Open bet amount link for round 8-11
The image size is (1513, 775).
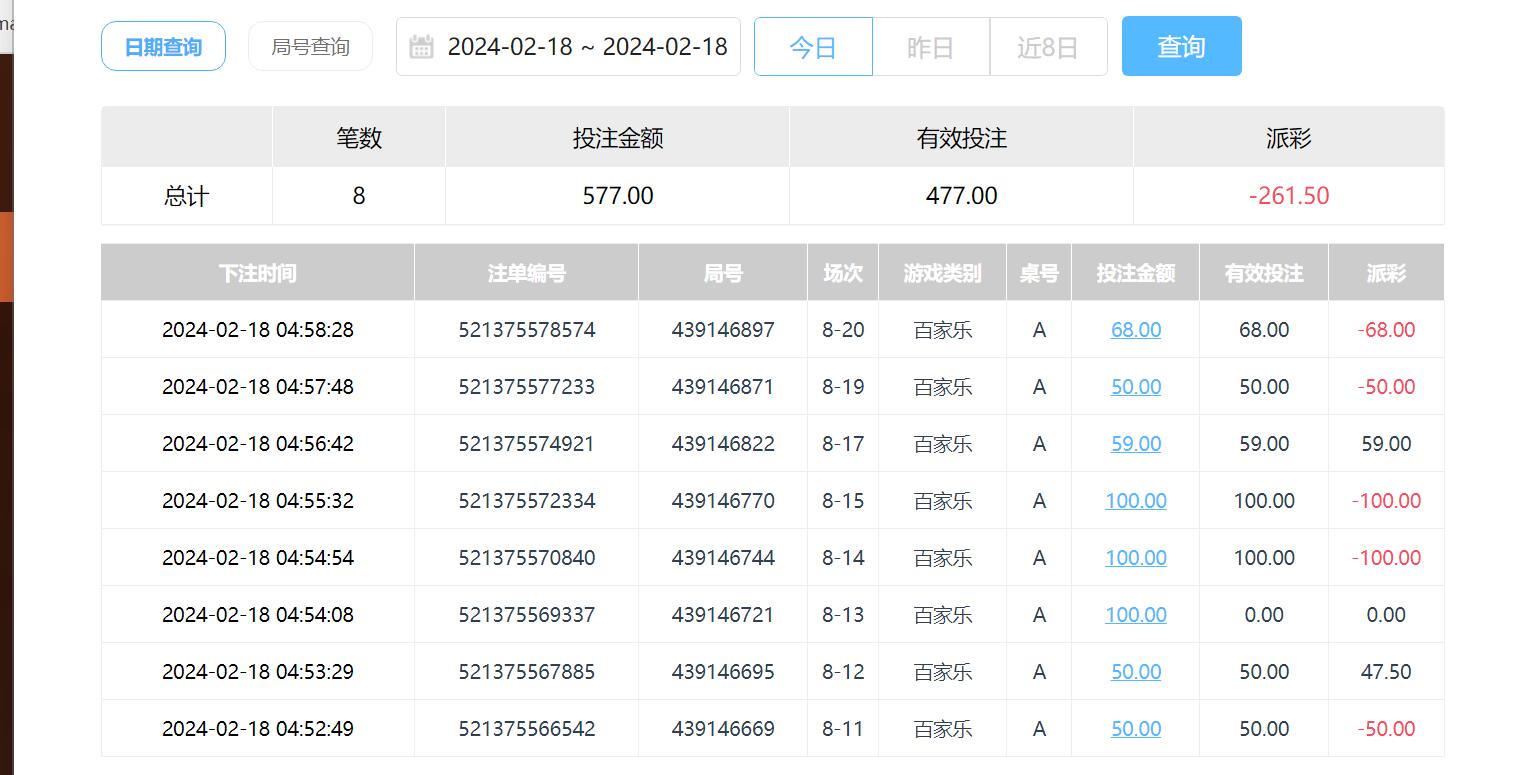pos(1135,729)
